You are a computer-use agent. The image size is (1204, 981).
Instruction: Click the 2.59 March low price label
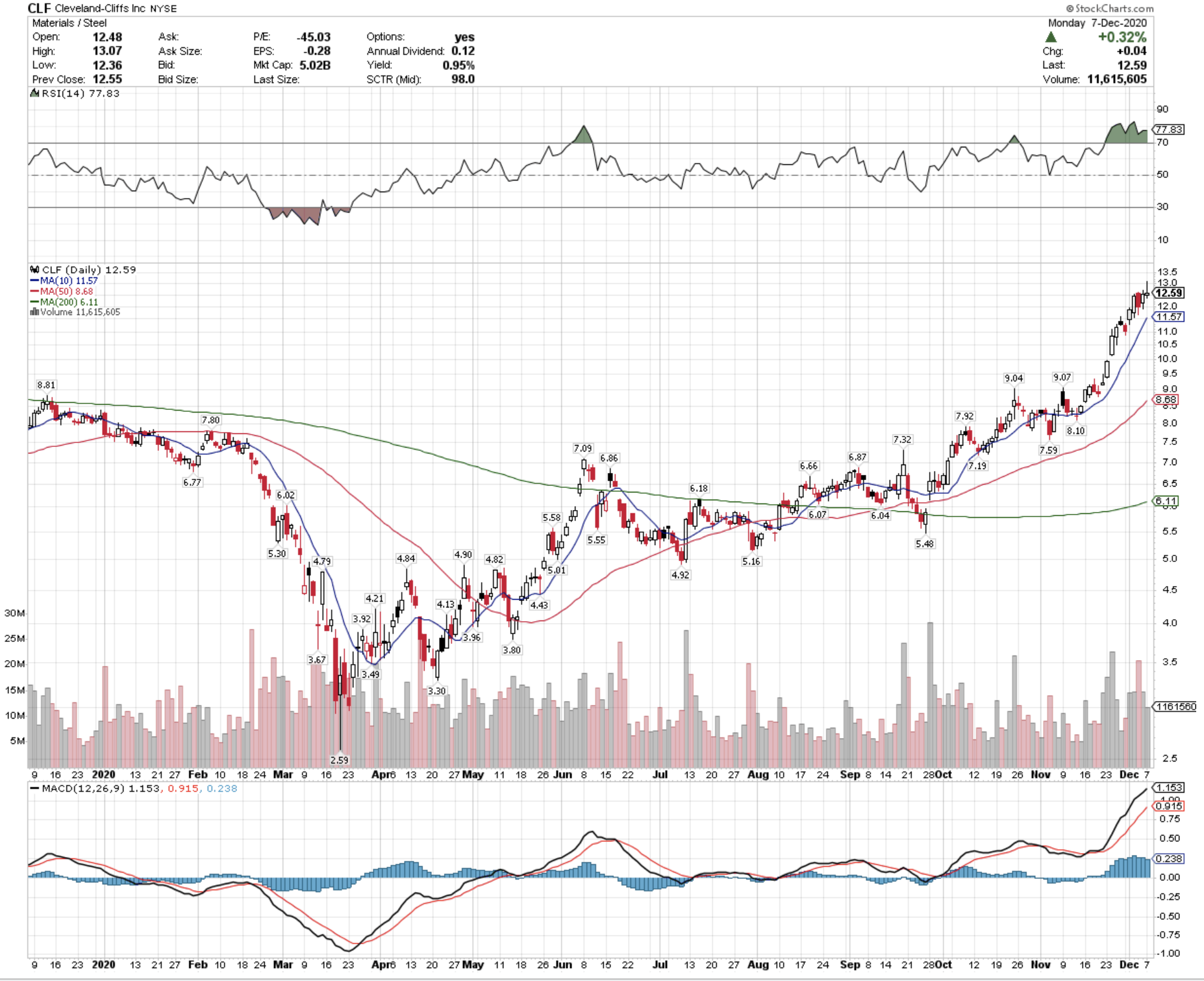pyautogui.click(x=339, y=759)
